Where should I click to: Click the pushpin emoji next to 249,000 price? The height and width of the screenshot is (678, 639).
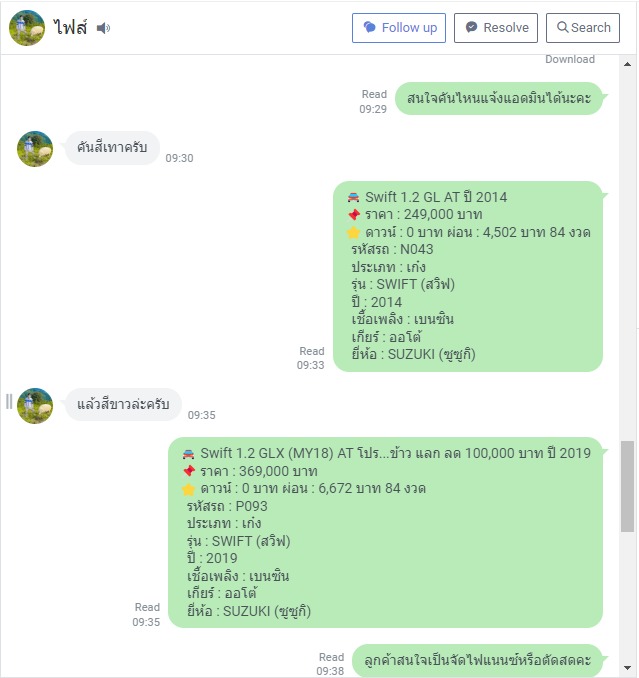click(354, 214)
